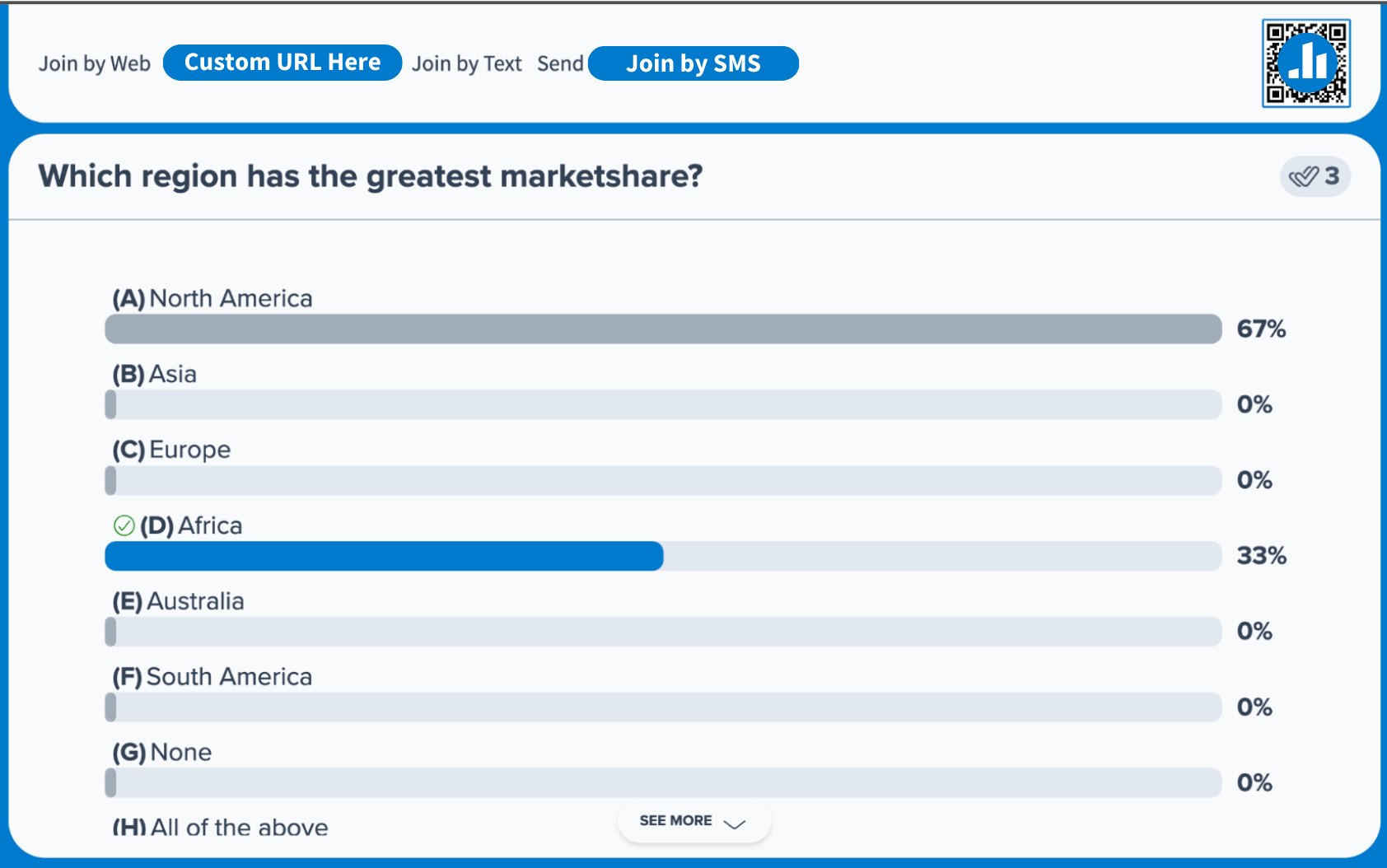Click the blue Africa 33% result bar

pyautogui.click(x=384, y=556)
